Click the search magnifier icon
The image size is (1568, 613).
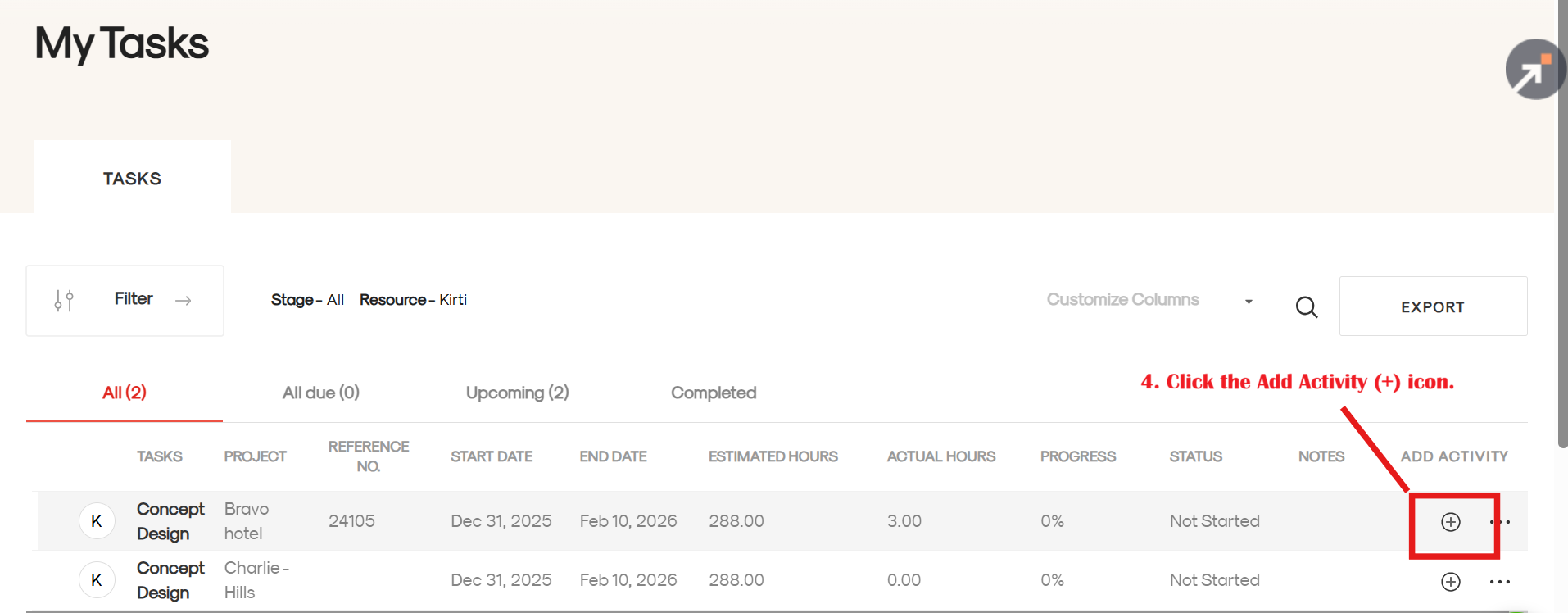(x=1307, y=307)
